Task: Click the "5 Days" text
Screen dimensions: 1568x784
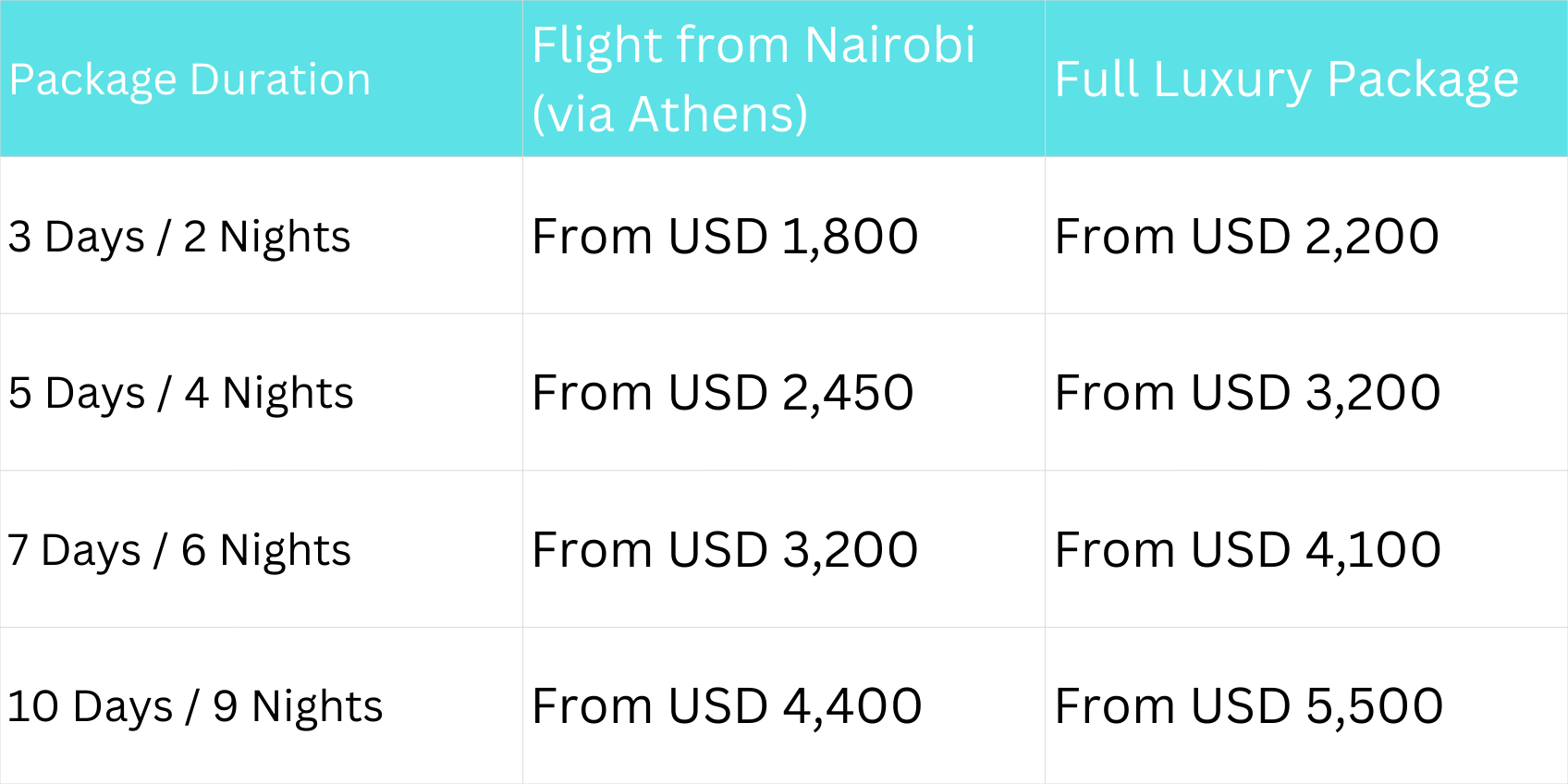Action: (76, 393)
